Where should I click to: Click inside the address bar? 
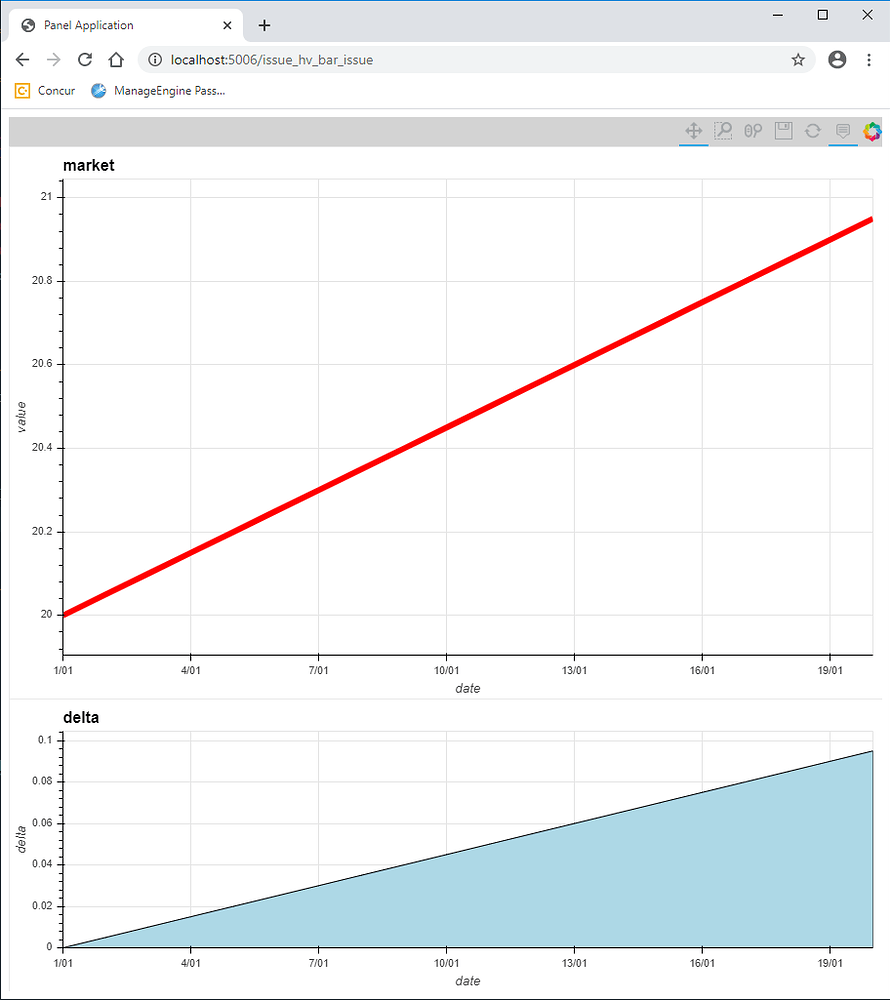click(400, 60)
